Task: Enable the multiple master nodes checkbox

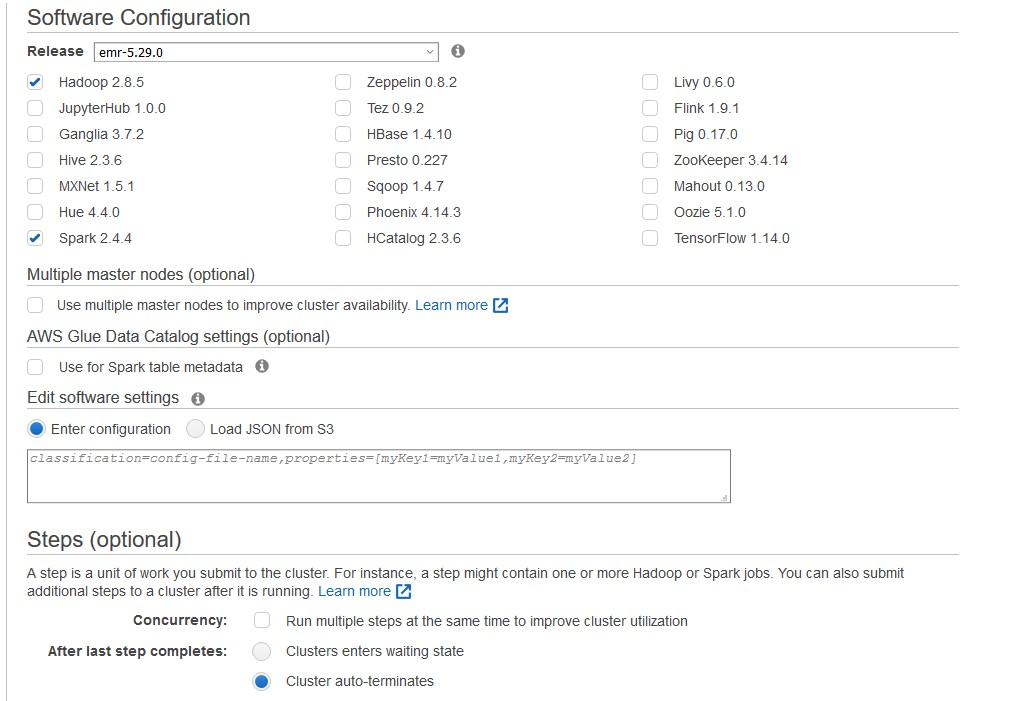Action: tap(35, 305)
